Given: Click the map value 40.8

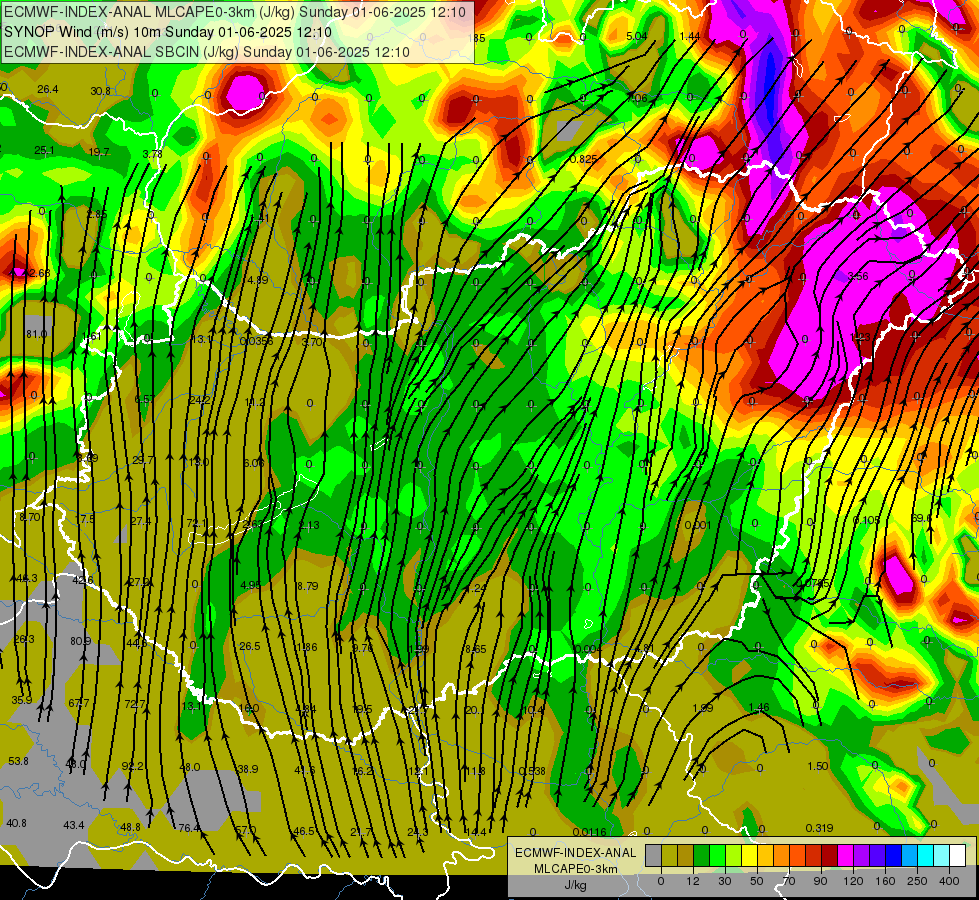Looking at the screenshot, I should (16, 823).
